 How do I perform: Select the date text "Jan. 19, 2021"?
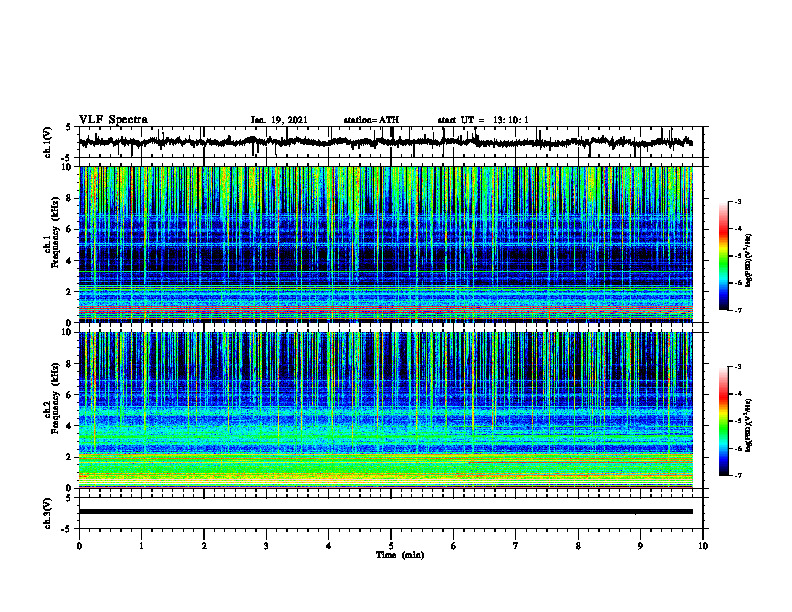[x=279, y=120]
